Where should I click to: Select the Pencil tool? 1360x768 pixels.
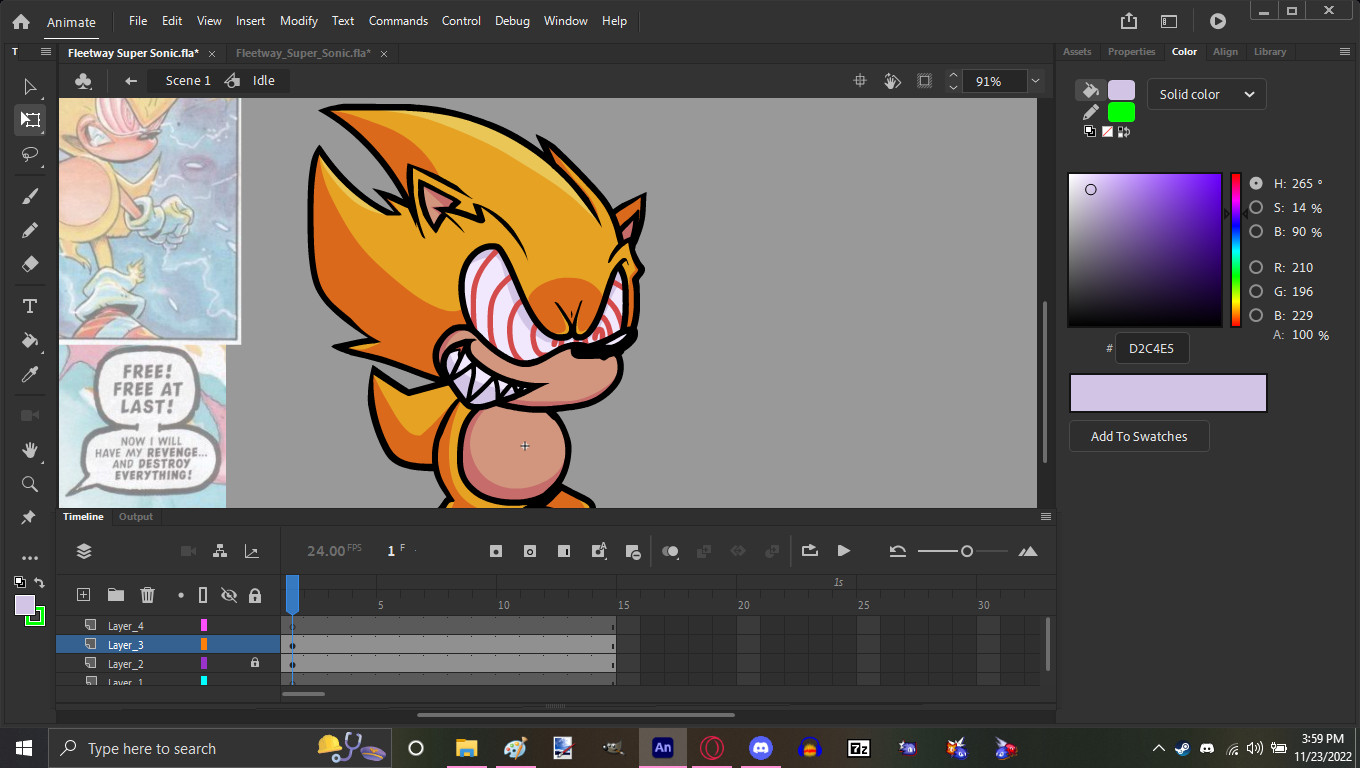click(30, 230)
